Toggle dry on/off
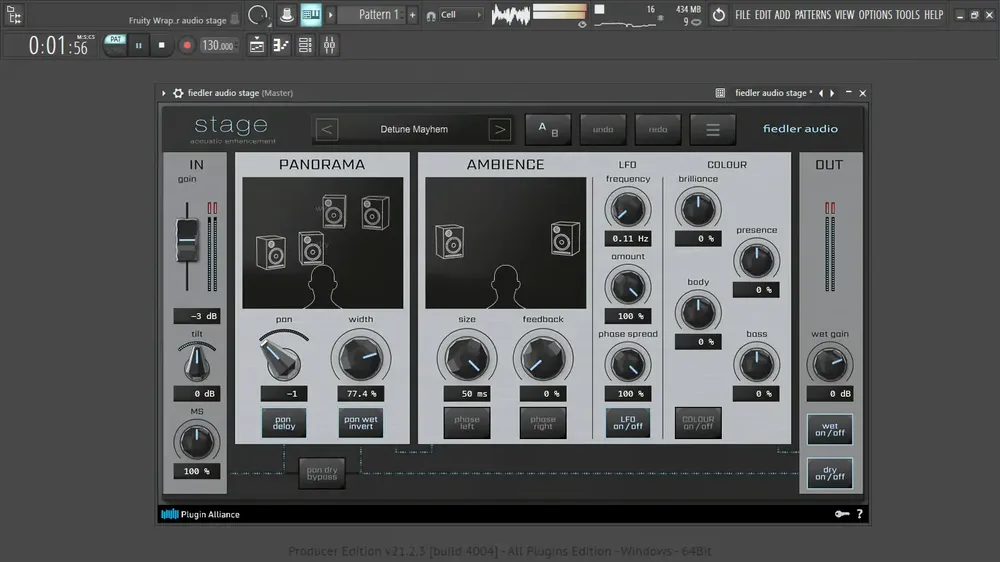This screenshot has width=1000, height=562. click(x=830, y=473)
